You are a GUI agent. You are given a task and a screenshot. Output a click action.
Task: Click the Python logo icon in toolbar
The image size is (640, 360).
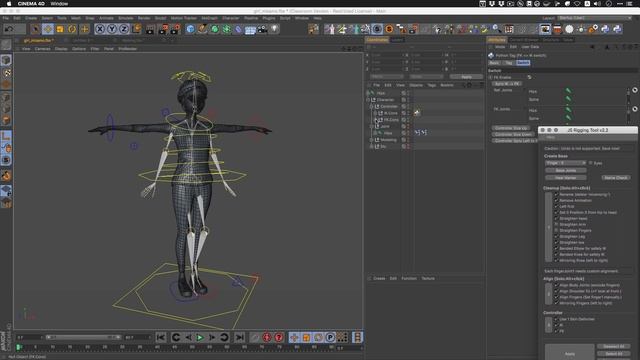pos(605,29)
